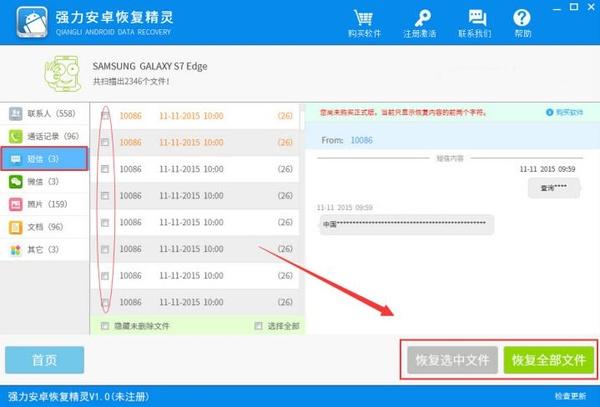Viewport: 600px width, 407px height.
Task: Check the 选择全部 box
Action: coord(259,326)
